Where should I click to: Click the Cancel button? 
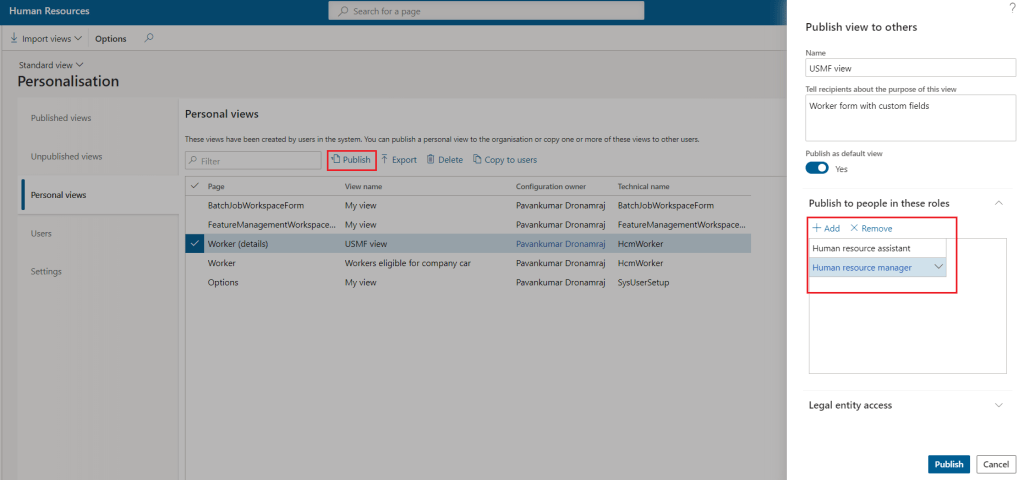coord(995,464)
